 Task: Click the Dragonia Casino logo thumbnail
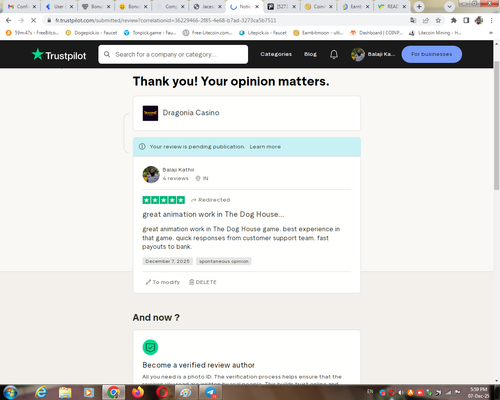coord(150,113)
